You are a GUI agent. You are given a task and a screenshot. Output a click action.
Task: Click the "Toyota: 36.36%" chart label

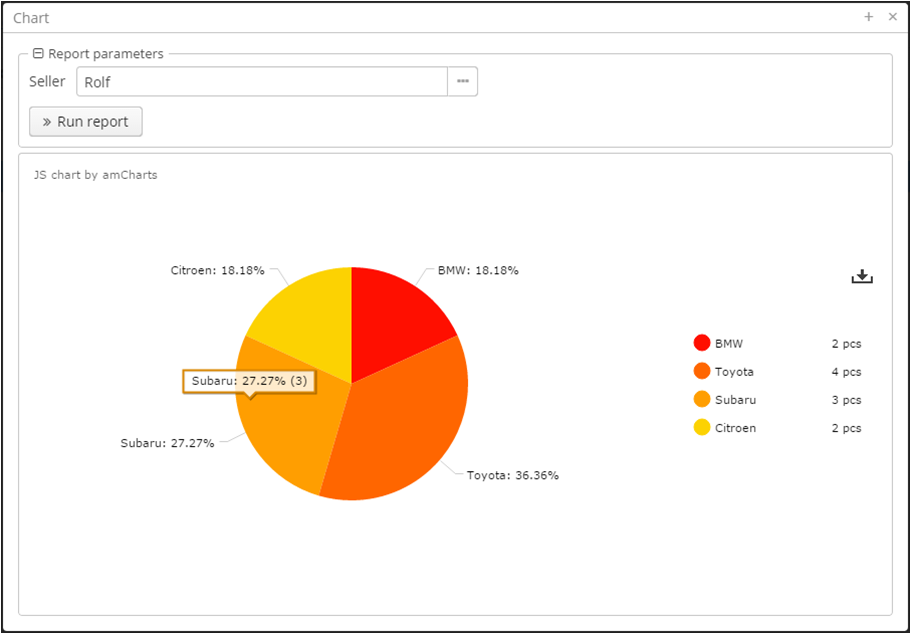(x=512, y=475)
